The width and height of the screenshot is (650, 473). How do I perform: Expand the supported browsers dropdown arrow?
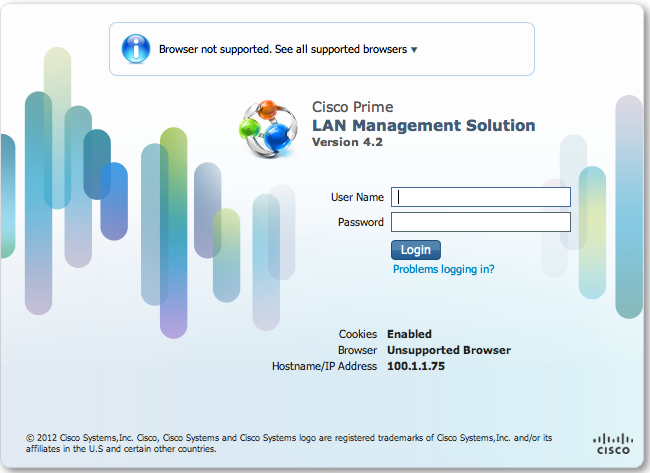414,49
